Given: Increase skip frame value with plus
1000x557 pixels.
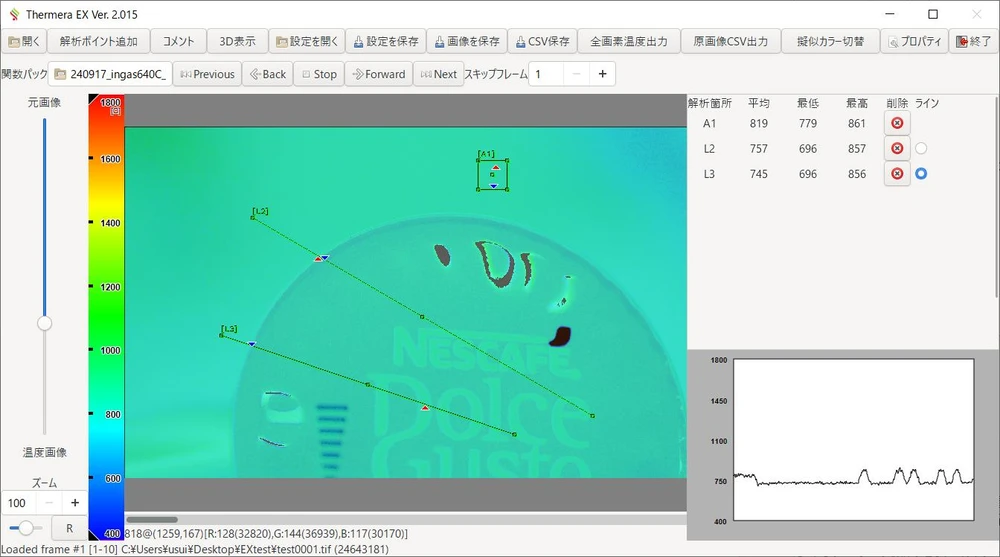Looking at the screenshot, I should point(602,74).
